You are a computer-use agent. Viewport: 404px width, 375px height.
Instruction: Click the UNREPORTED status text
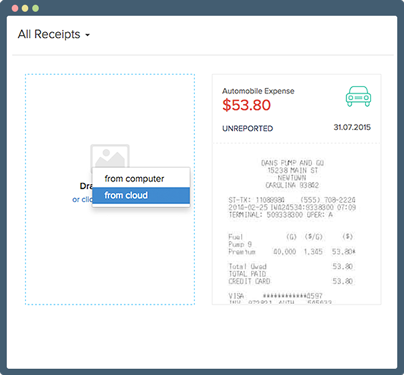(248, 128)
